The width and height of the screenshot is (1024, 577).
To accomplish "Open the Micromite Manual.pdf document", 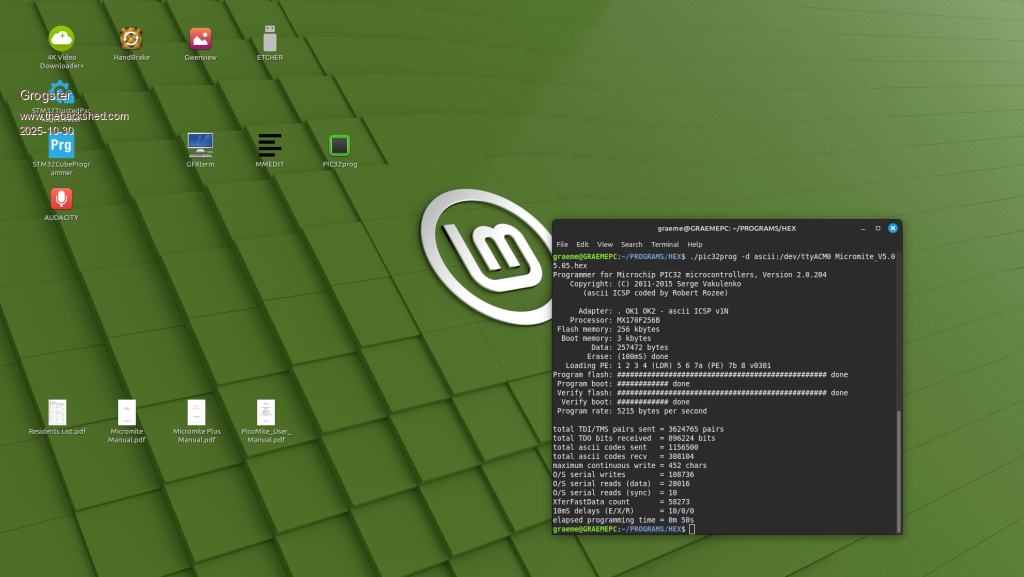I will click(x=127, y=413).
